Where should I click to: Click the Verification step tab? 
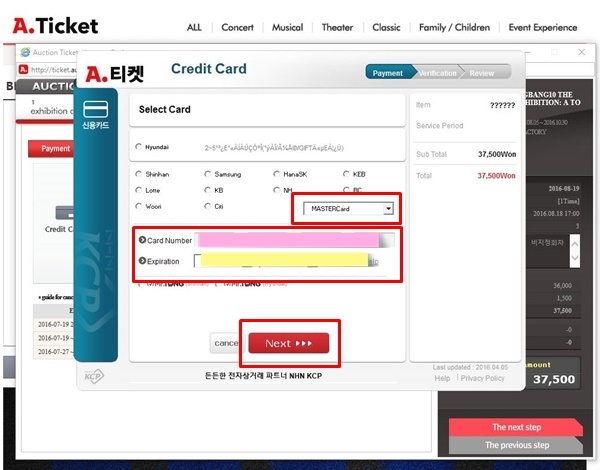[x=437, y=73]
